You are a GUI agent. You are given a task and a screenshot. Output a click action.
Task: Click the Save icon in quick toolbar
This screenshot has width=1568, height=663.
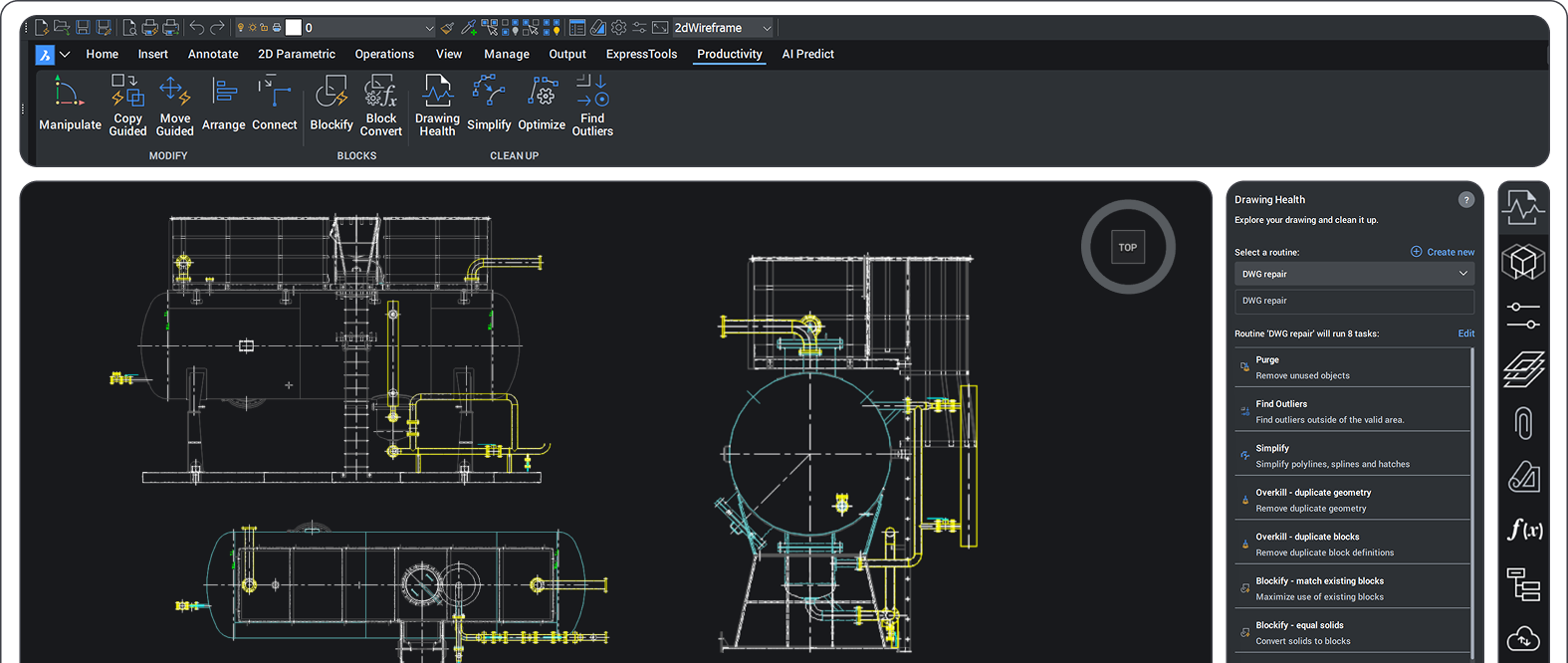[x=83, y=27]
